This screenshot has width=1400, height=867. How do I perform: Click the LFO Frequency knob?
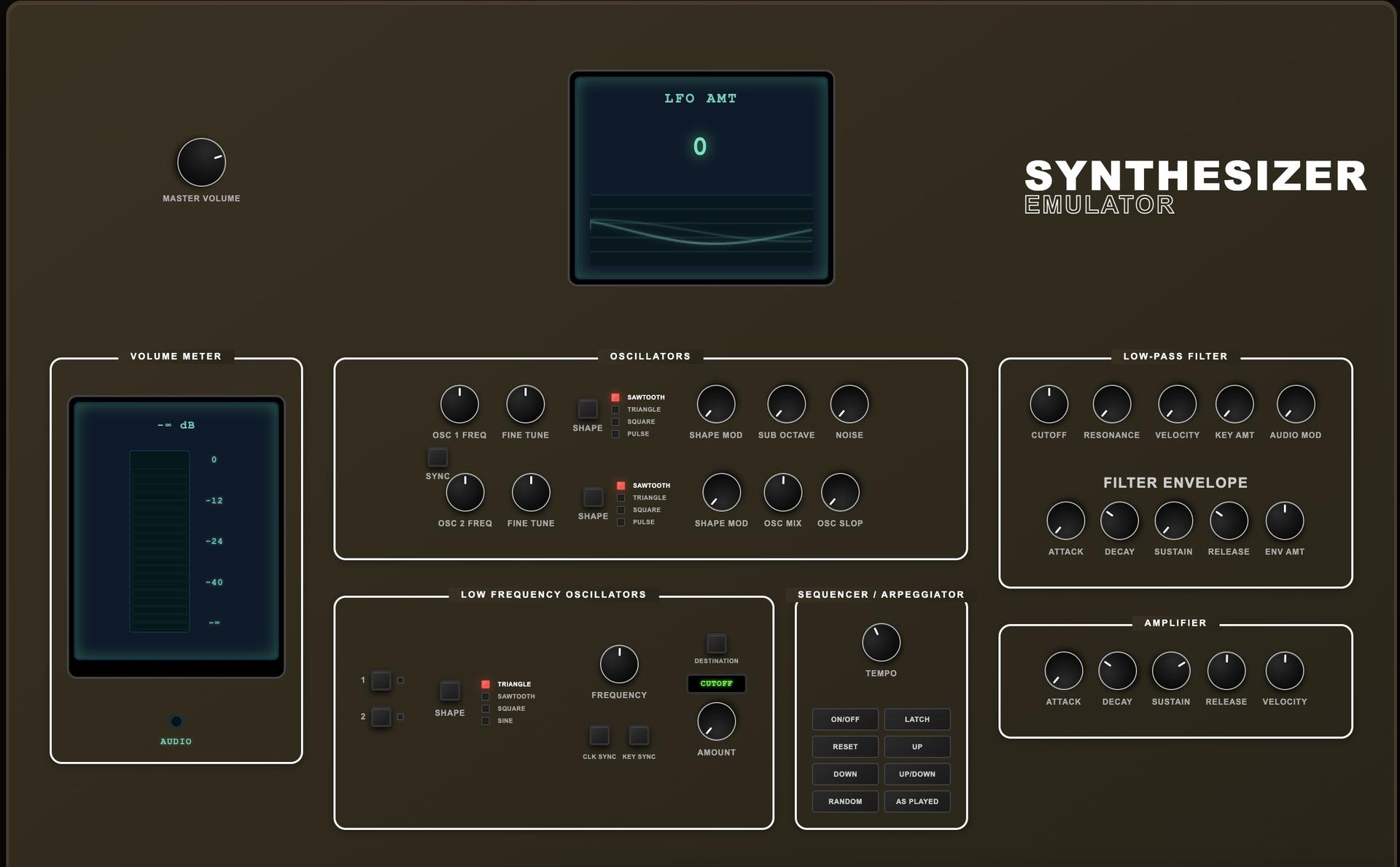pos(619,664)
